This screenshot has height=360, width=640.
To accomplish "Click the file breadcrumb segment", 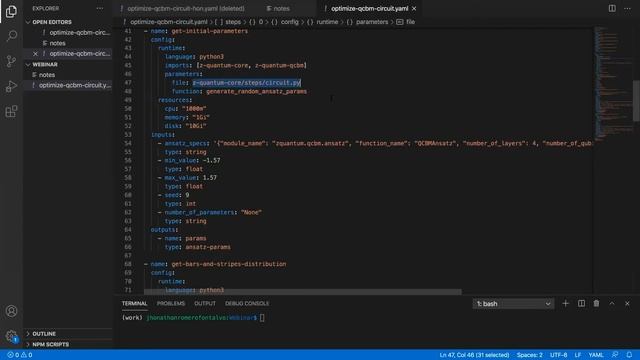I will point(410,22).
